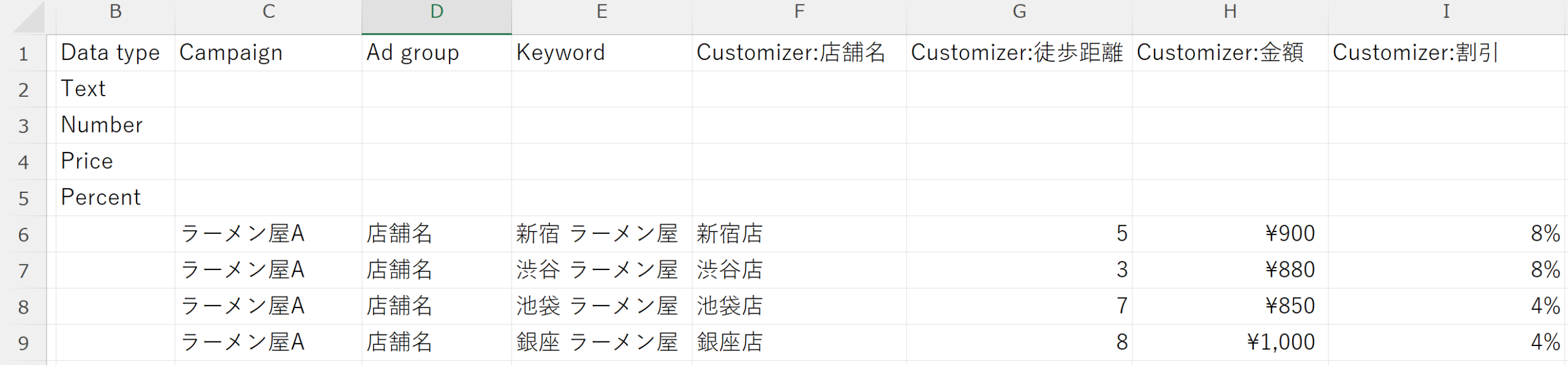This screenshot has height=365, width=1568.
Task: Select column F header
Action: coord(799,12)
